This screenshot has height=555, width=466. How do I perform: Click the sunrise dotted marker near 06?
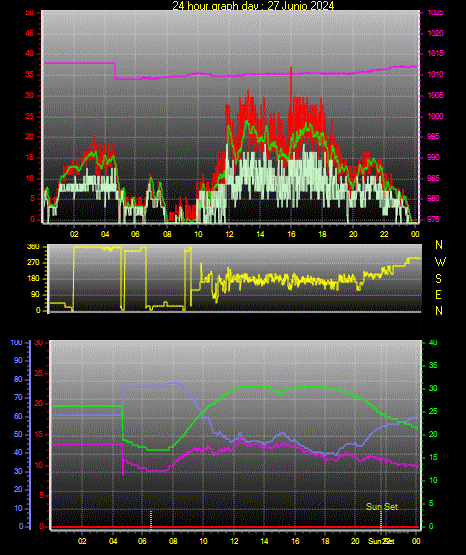[151, 519]
